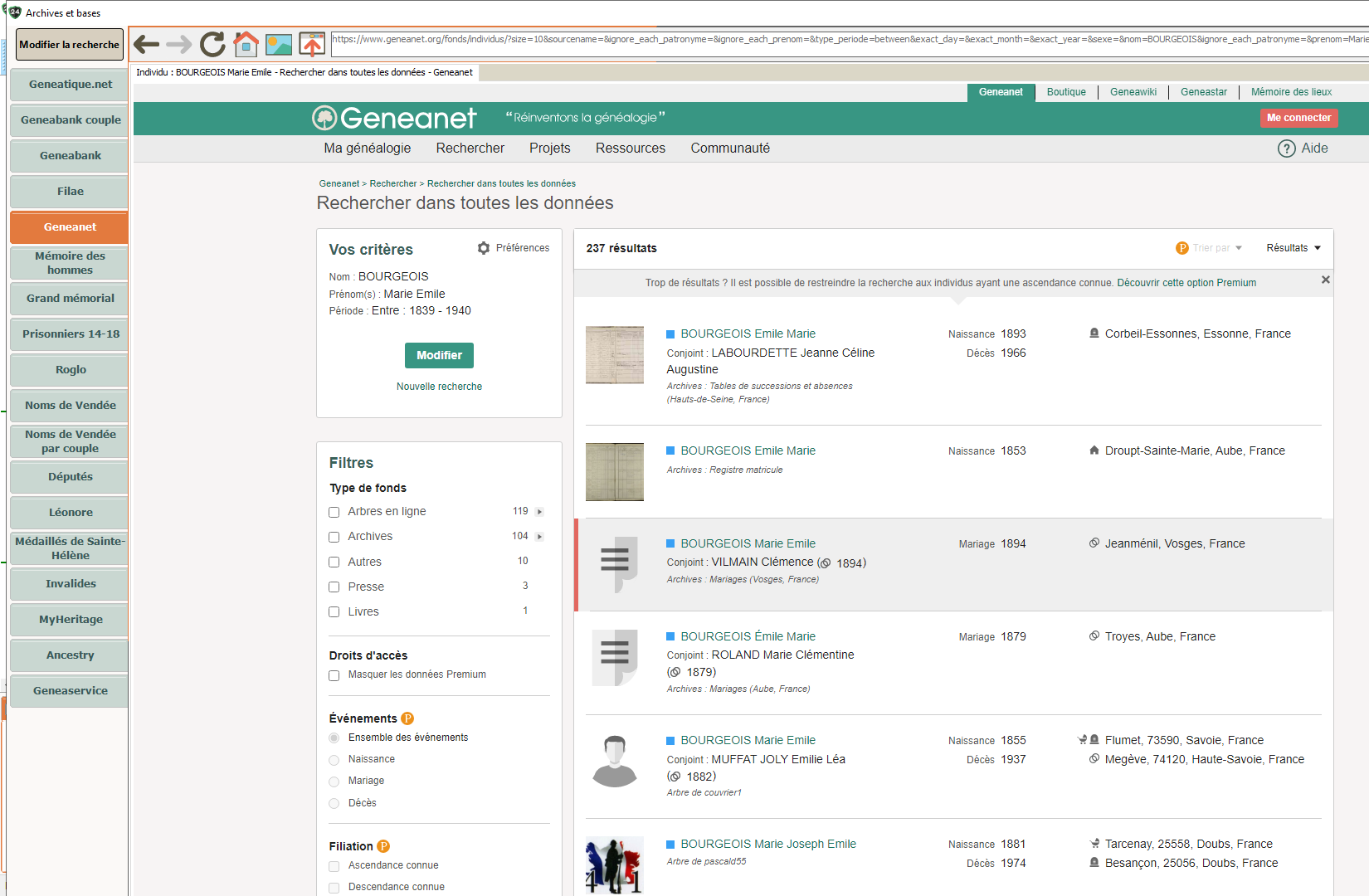Switch to Boutique tab
Viewport: 1369px width, 896px height.
(1066, 92)
